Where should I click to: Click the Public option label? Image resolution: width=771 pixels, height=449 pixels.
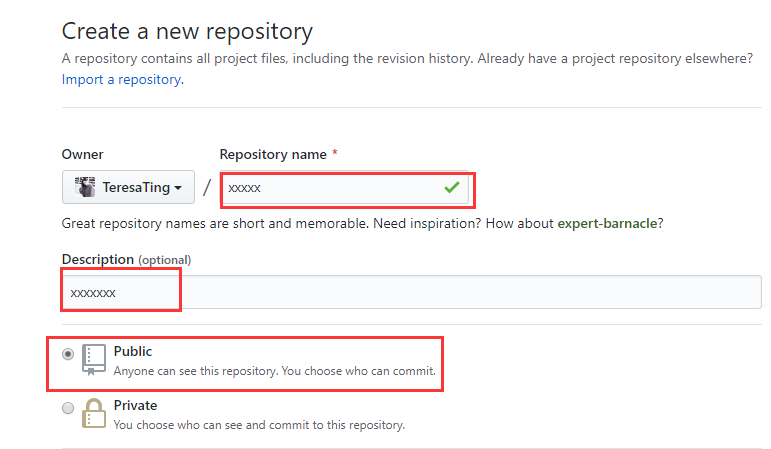click(133, 352)
